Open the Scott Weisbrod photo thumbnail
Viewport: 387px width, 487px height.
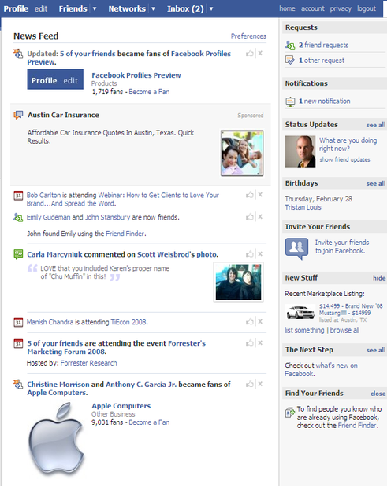[238, 282]
